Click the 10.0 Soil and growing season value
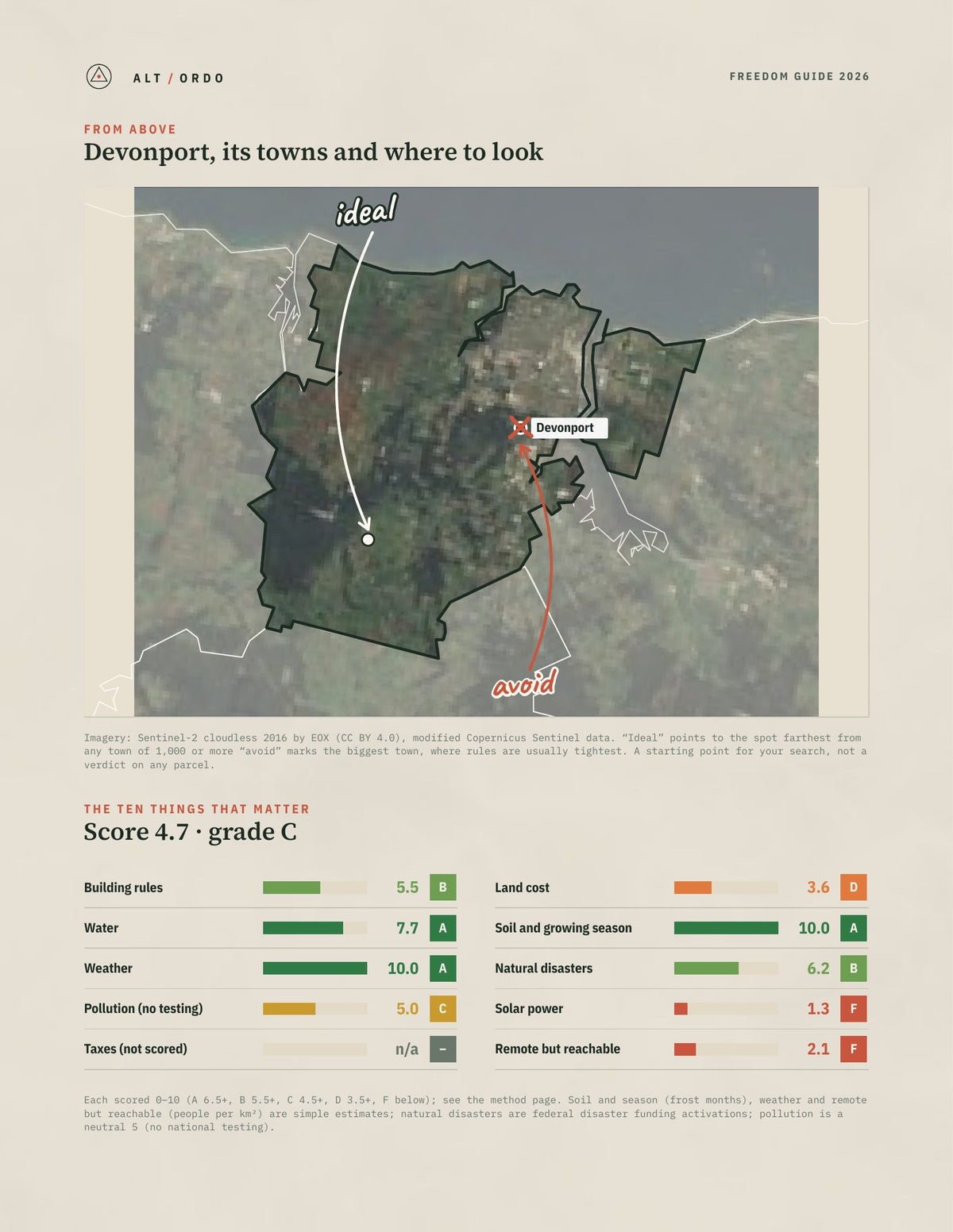This screenshot has height=1232, width=953. [814, 928]
